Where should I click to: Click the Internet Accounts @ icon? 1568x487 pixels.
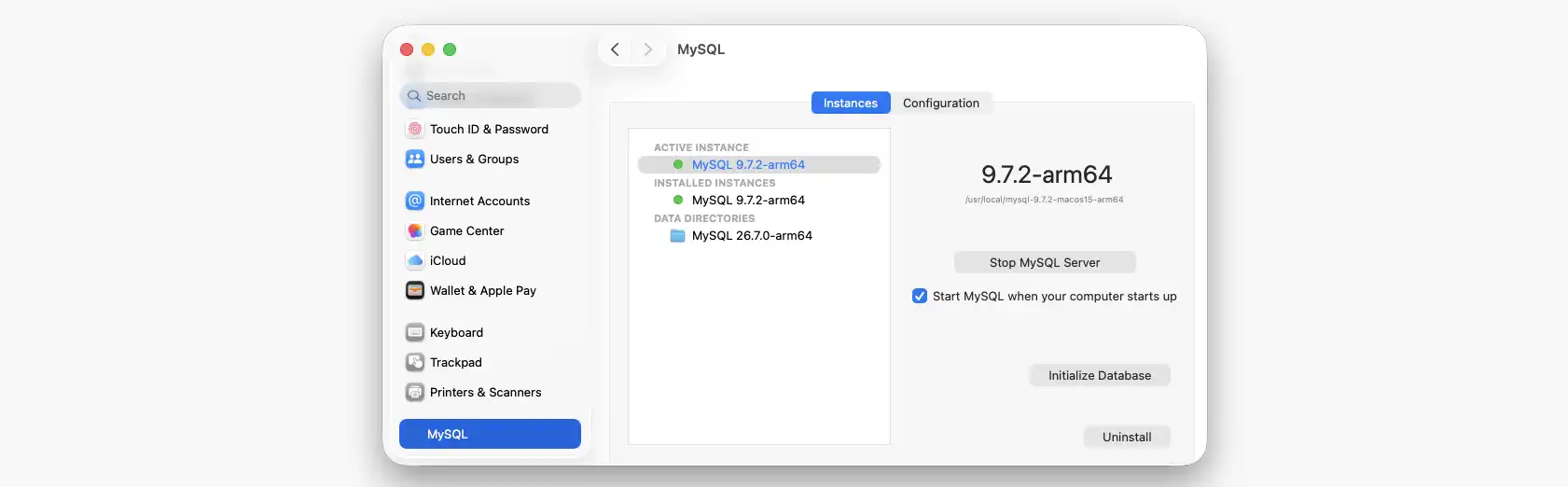[x=415, y=202]
